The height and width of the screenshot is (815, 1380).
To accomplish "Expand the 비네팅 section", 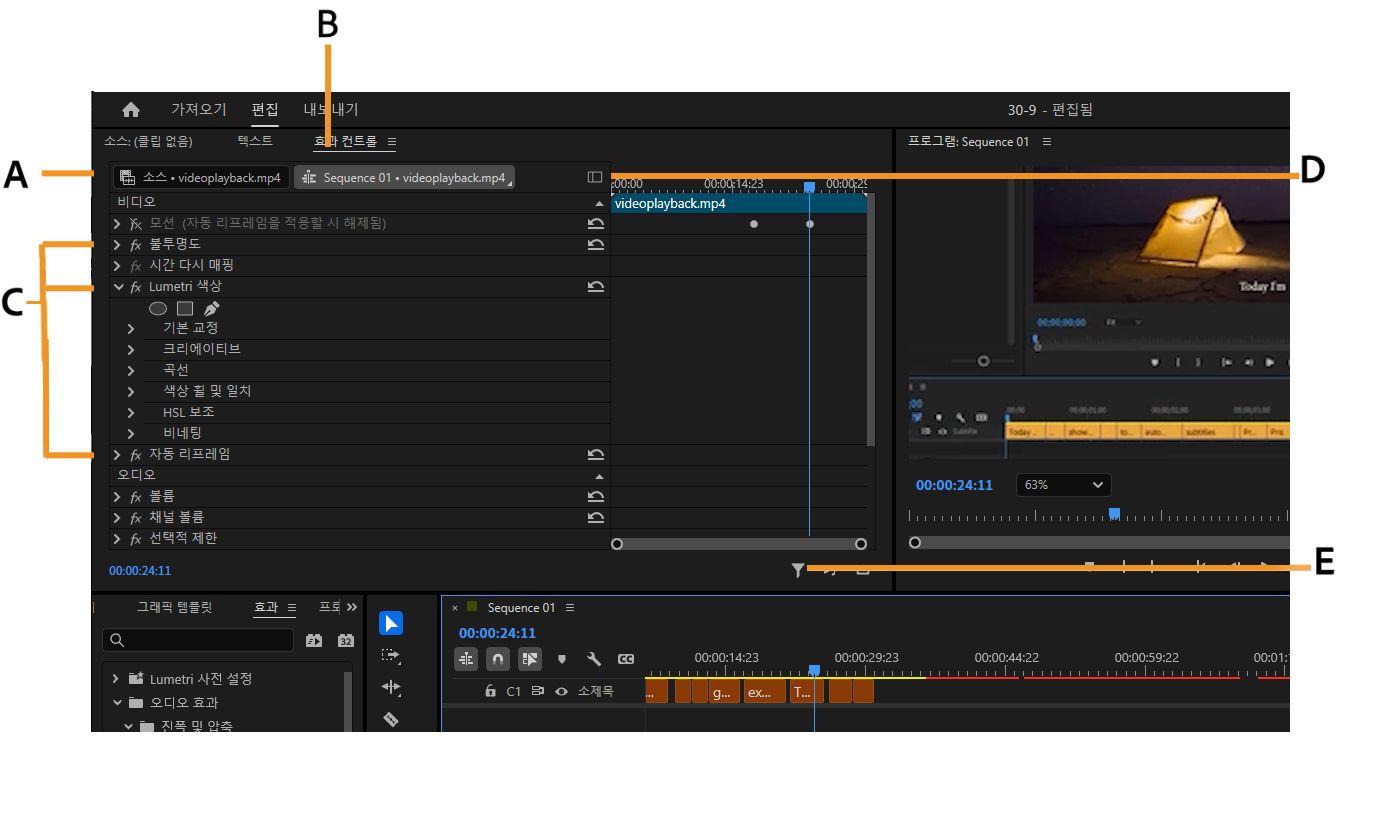I will click(131, 434).
